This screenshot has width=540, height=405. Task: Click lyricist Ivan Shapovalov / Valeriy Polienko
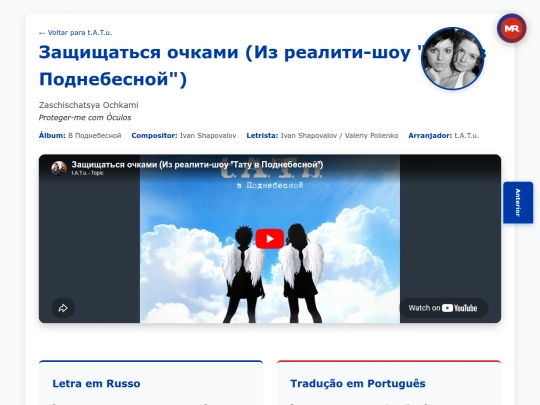coord(339,136)
